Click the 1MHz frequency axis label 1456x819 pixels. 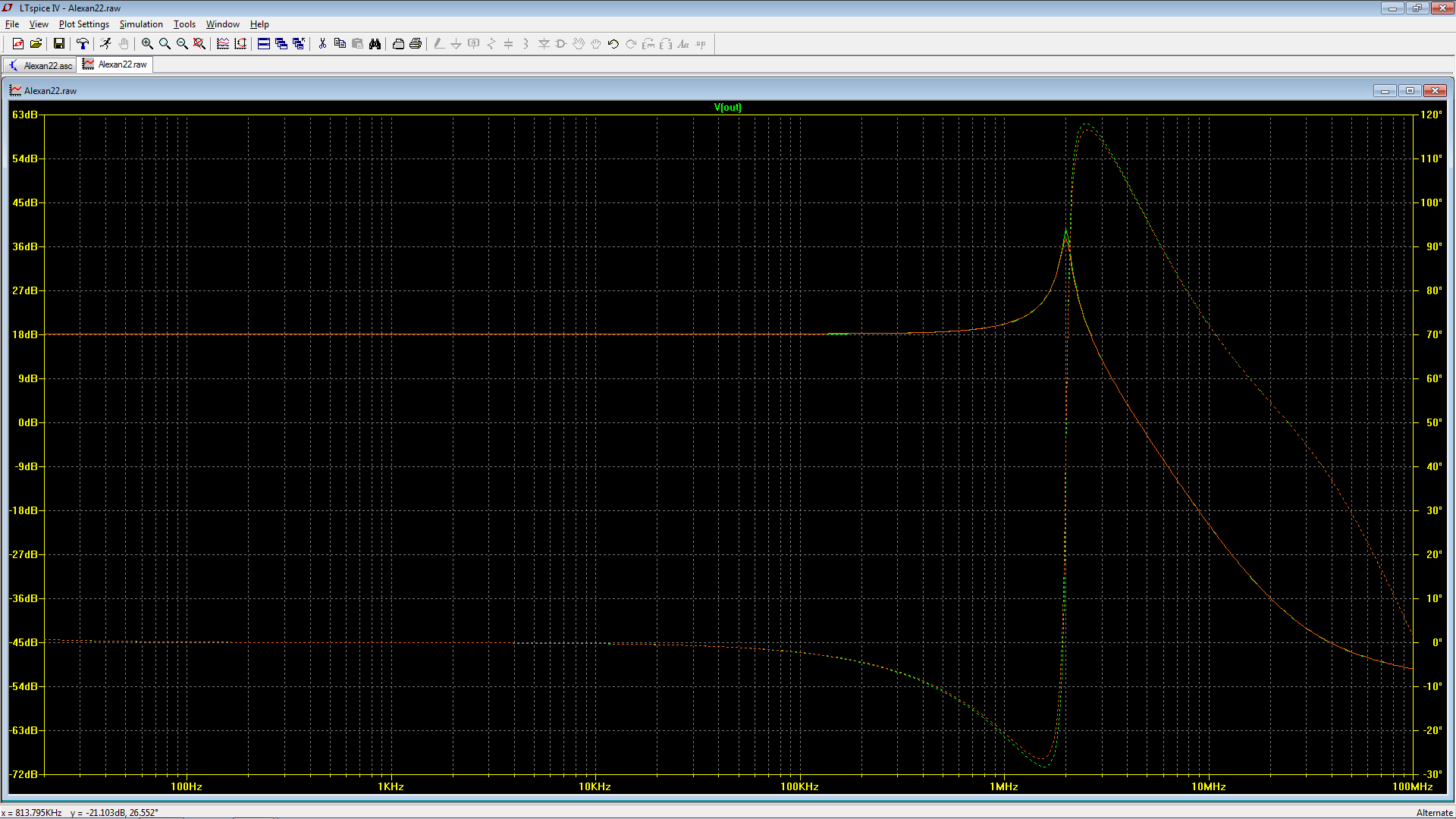tap(1003, 786)
